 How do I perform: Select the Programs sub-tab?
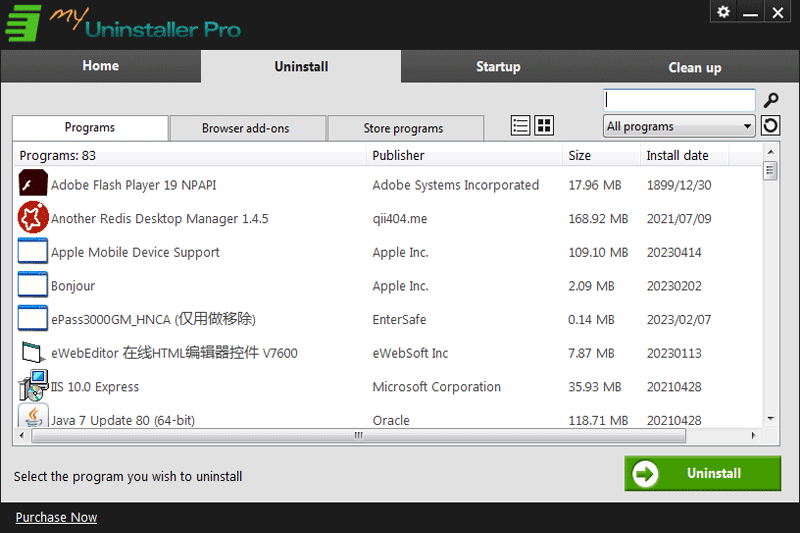90,128
